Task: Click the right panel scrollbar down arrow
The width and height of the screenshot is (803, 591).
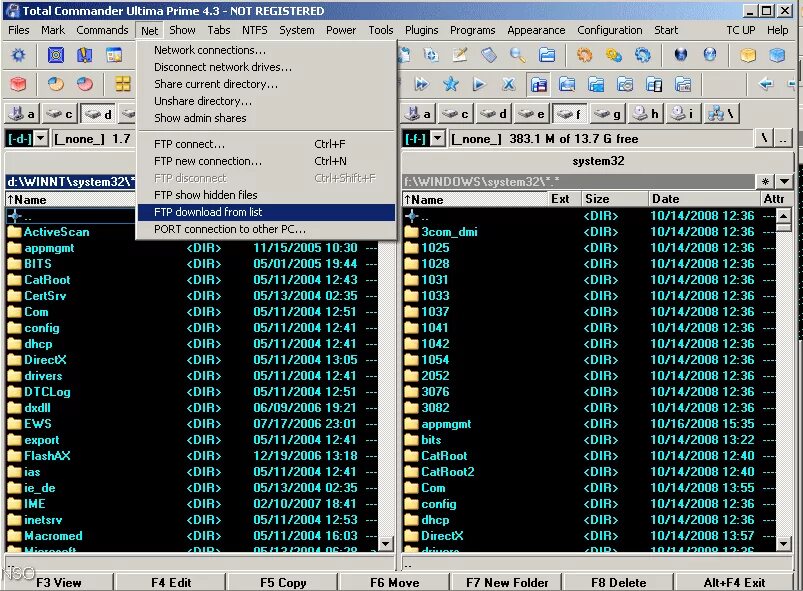Action: point(784,543)
